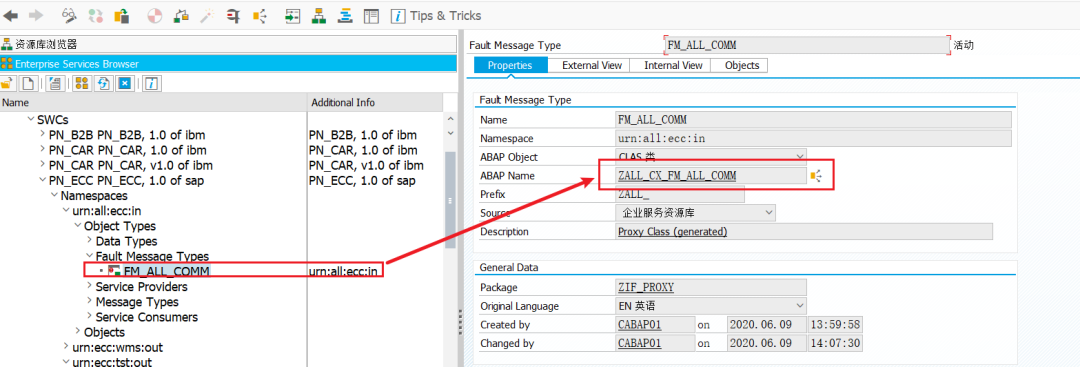Collapse the urn:all:ecc:in namespace
The height and width of the screenshot is (367, 1080).
pyautogui.click(x=65, y=211)
